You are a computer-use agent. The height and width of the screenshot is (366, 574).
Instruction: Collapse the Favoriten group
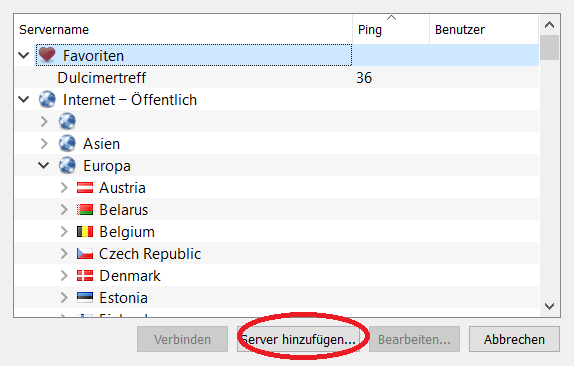click(24, 56)
